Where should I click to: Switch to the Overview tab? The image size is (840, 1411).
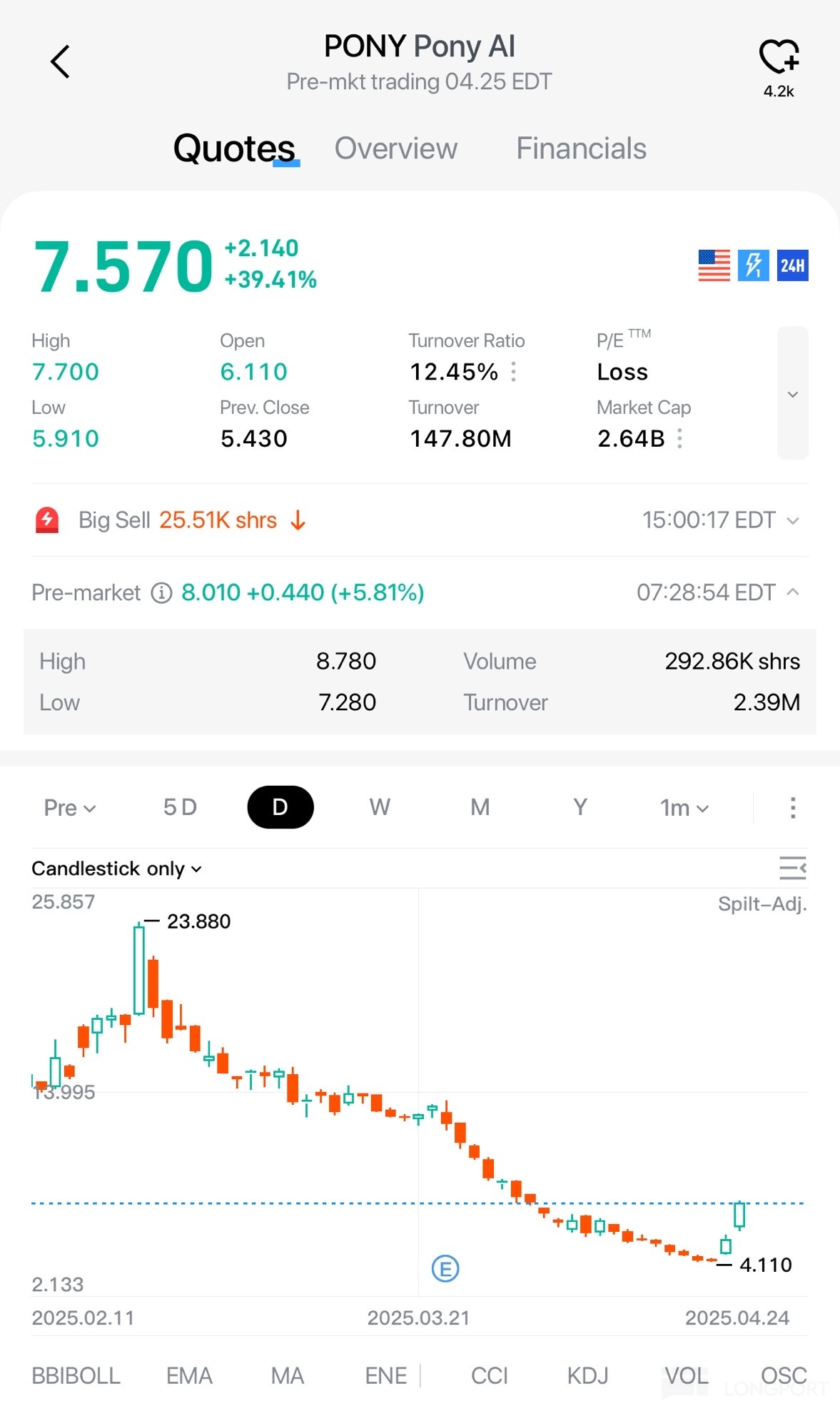[396, 148]
